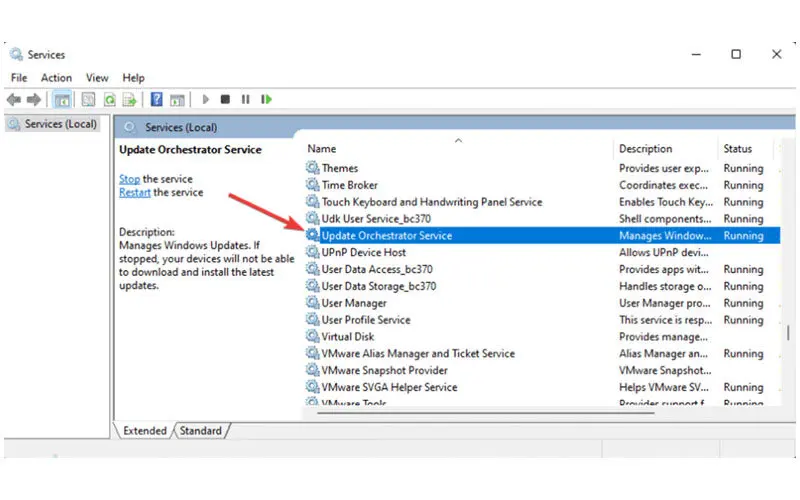Viewport: 800px width, 500px height.
Task: Click the Start Service play button
Action: coord(206,99)
